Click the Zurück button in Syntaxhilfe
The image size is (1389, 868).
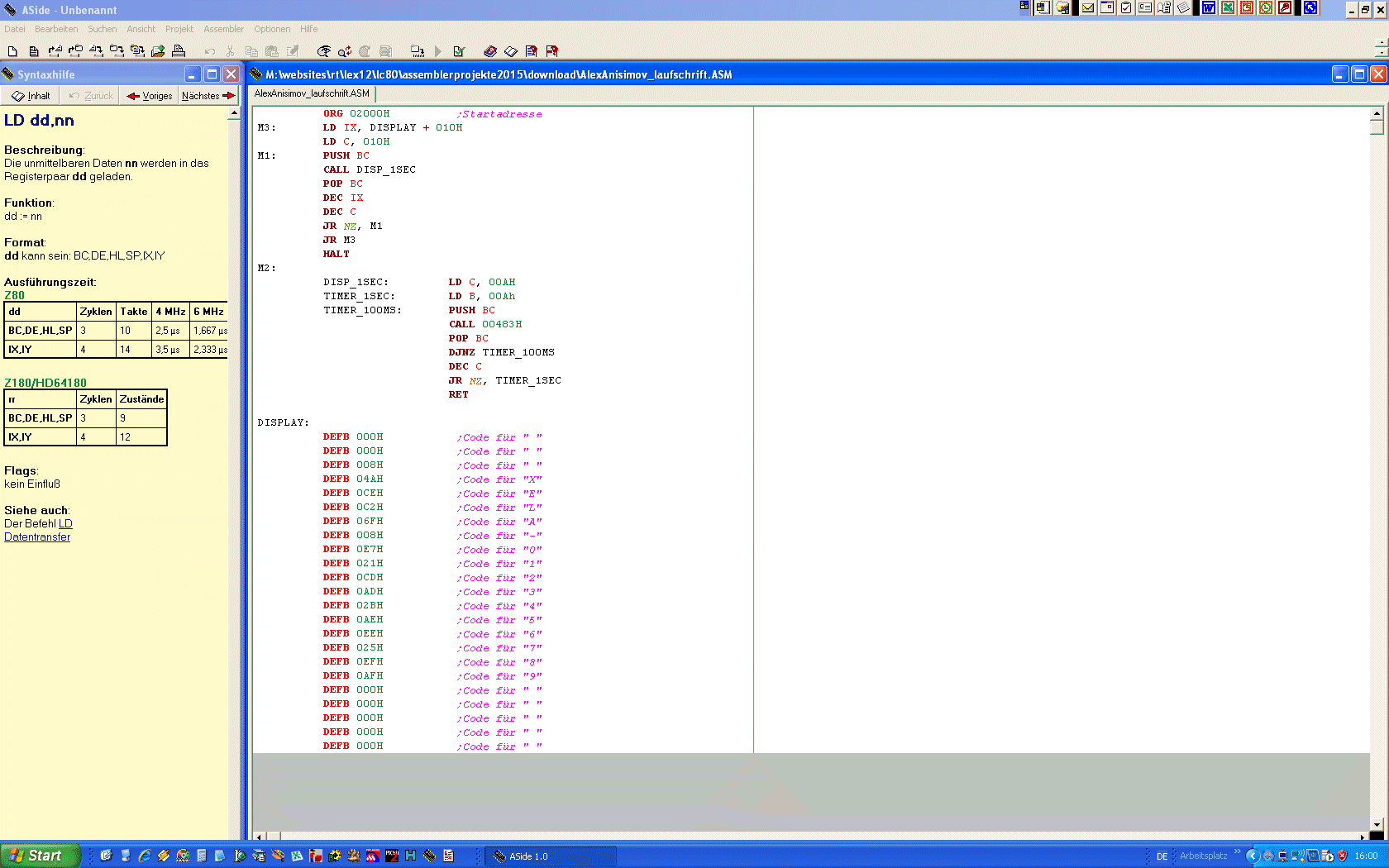(91, 96)
